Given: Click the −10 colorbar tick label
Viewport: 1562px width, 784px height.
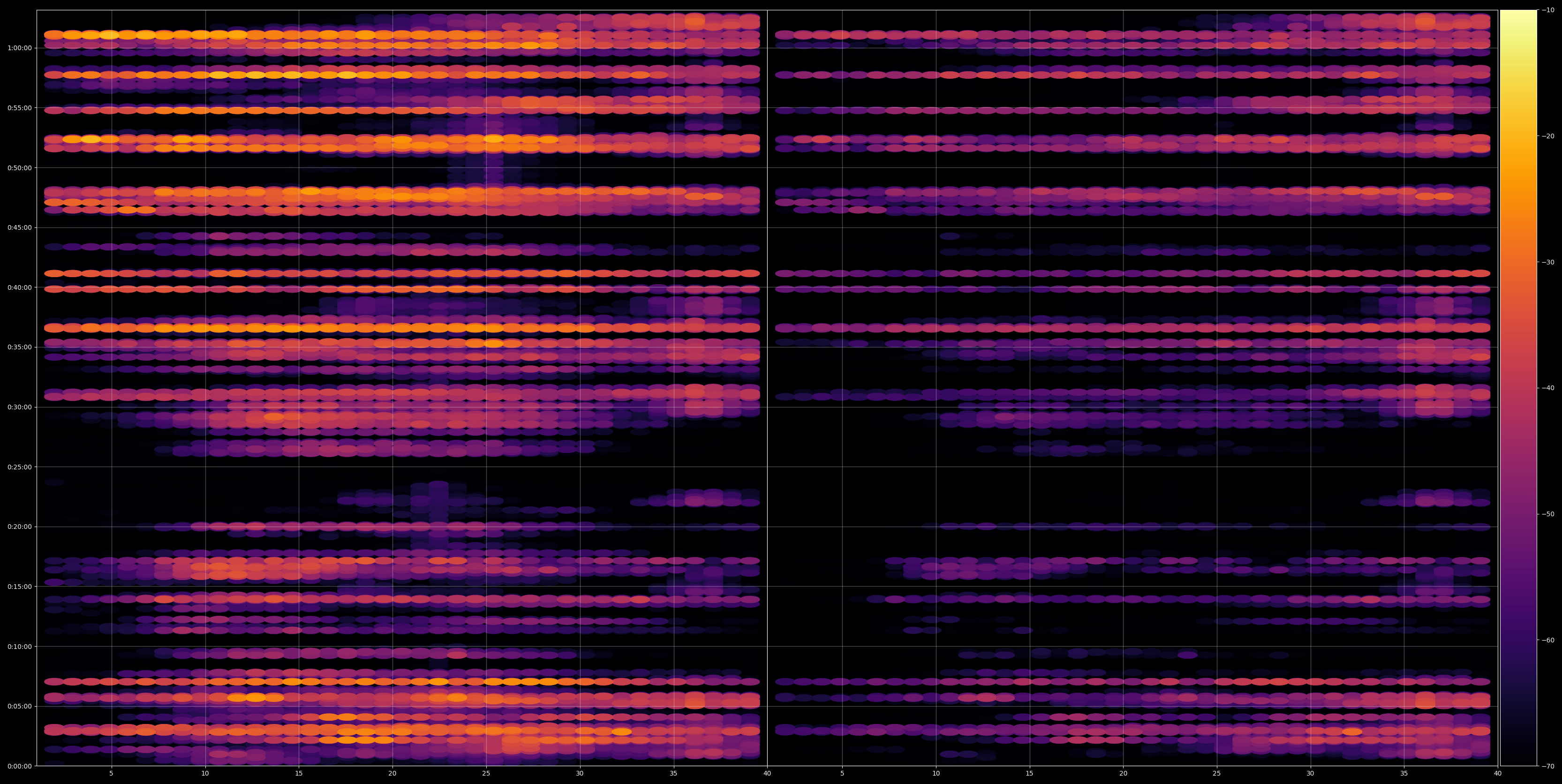Looking at the screenshot, I should (1548, 10).
